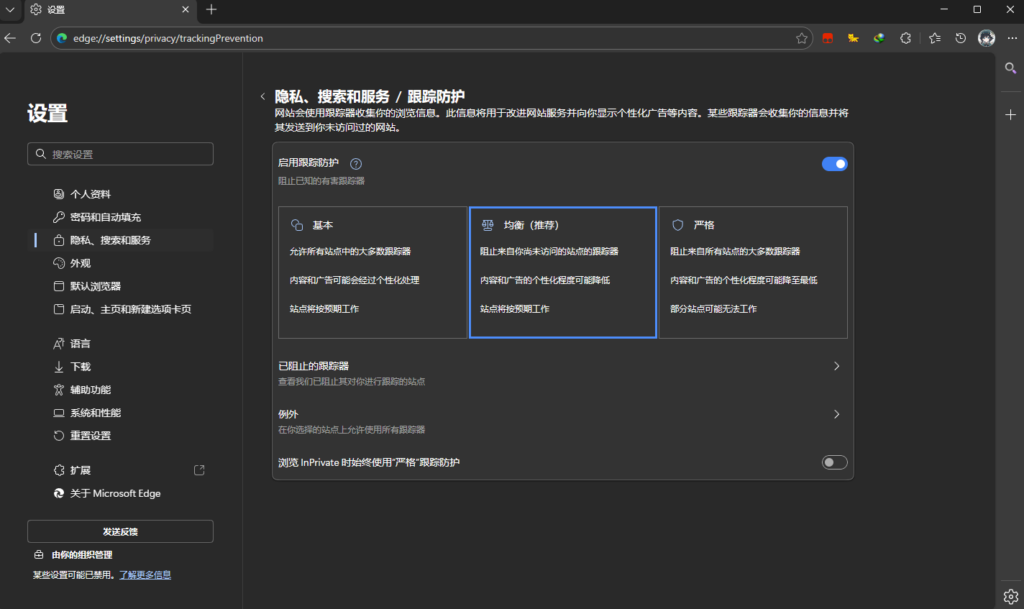Click the IDM globe extension icon
Screen dimensions: 1024x609
pyautogui.click(x=879, y=38)
